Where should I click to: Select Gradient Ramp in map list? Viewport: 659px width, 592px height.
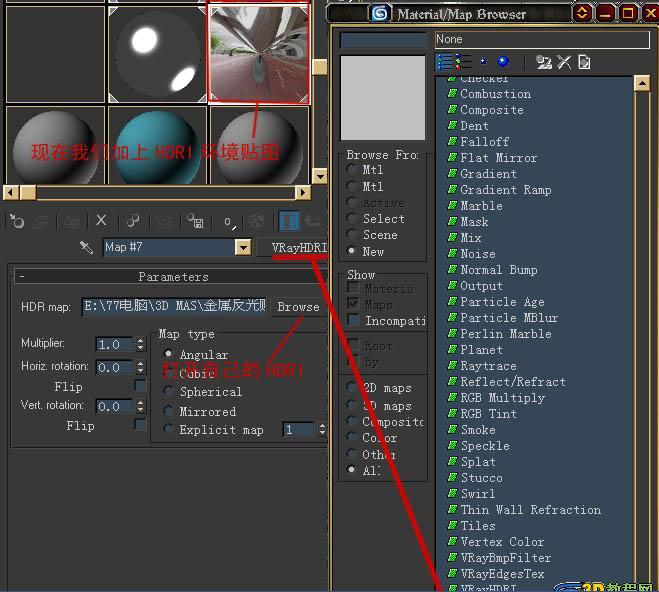505,190
